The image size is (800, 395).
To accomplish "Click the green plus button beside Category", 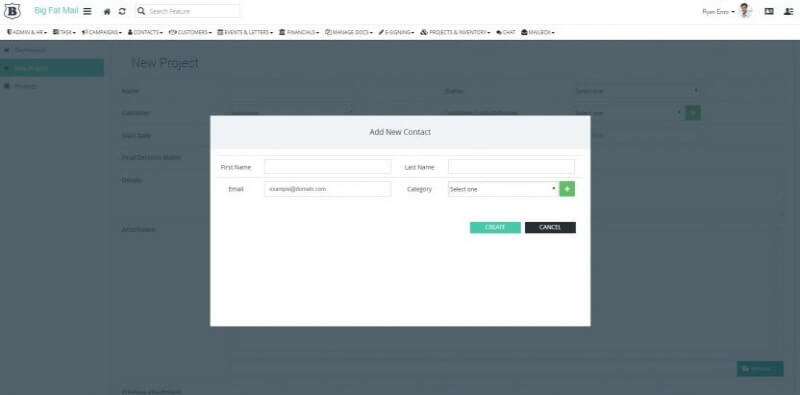I will tap(567, 189).
